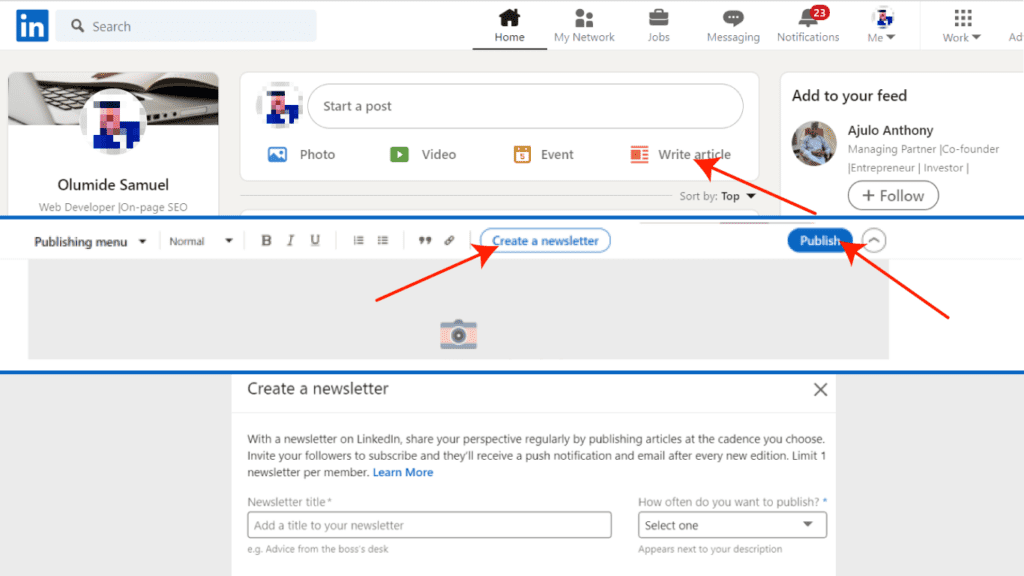Open the publish frequency Select one dropdown
This screenshot has height=576, width=1024.
[732, 524]
